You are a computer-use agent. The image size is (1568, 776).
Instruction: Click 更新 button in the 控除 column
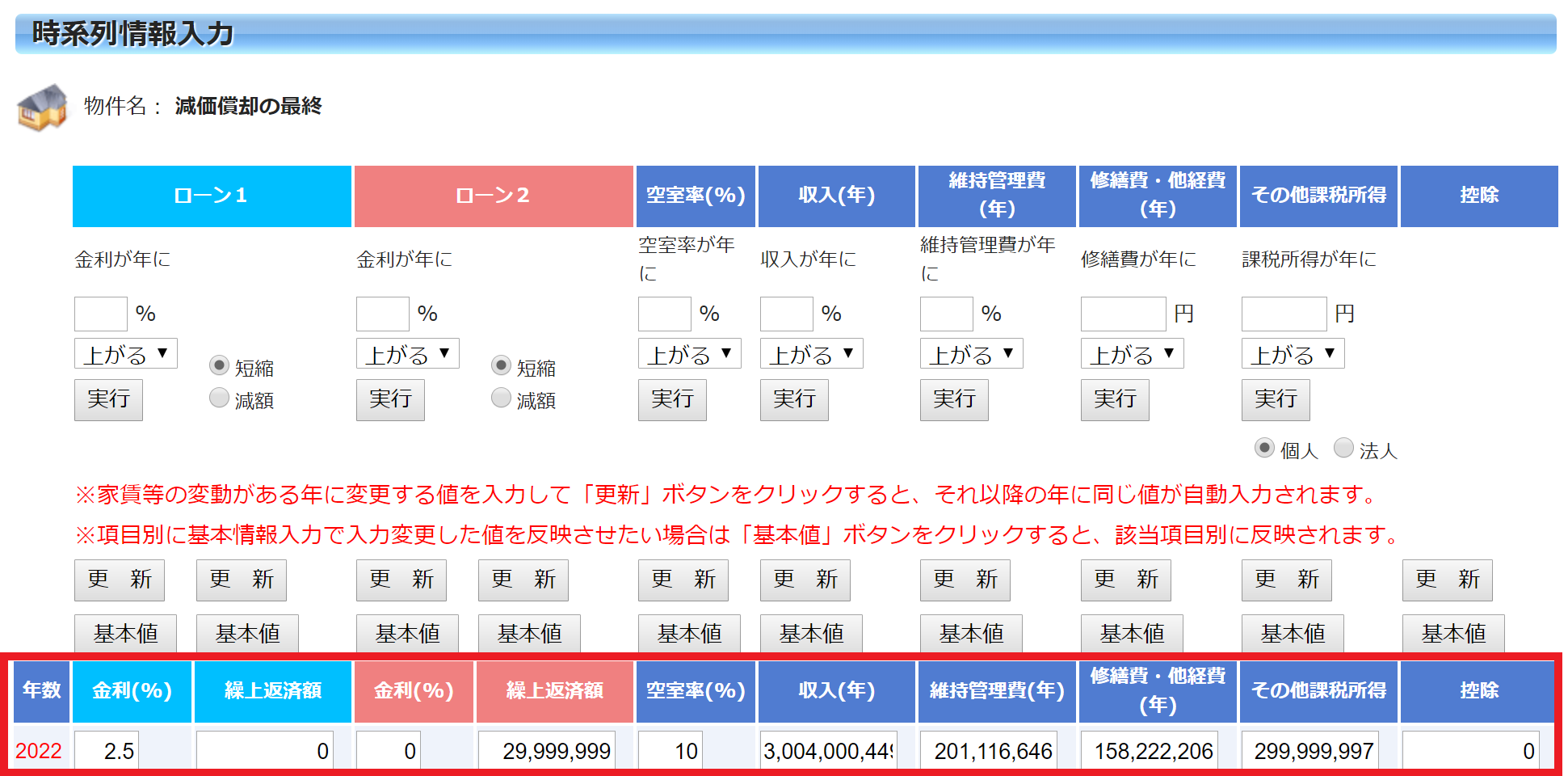(x=1447, y=580)
